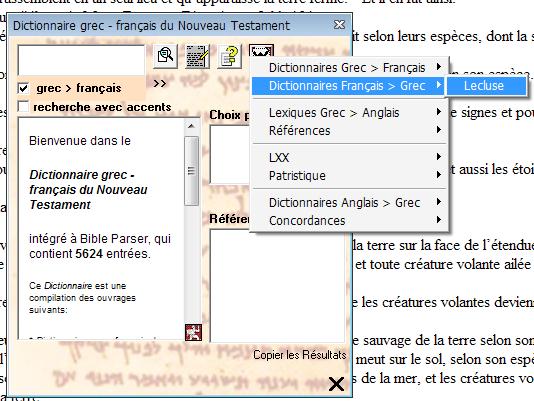Viewport: 534px width, 401px height.
Task: Click the window title bar text
Action: coord(151,26)
